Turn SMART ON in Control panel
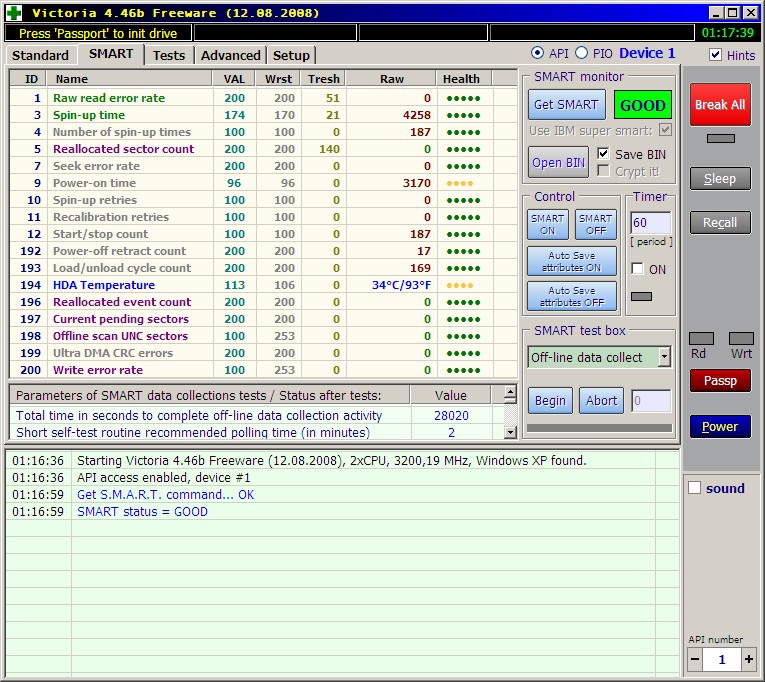Viewport: 765px width, 682px height. pyautogui.click(x=547, y=224)
